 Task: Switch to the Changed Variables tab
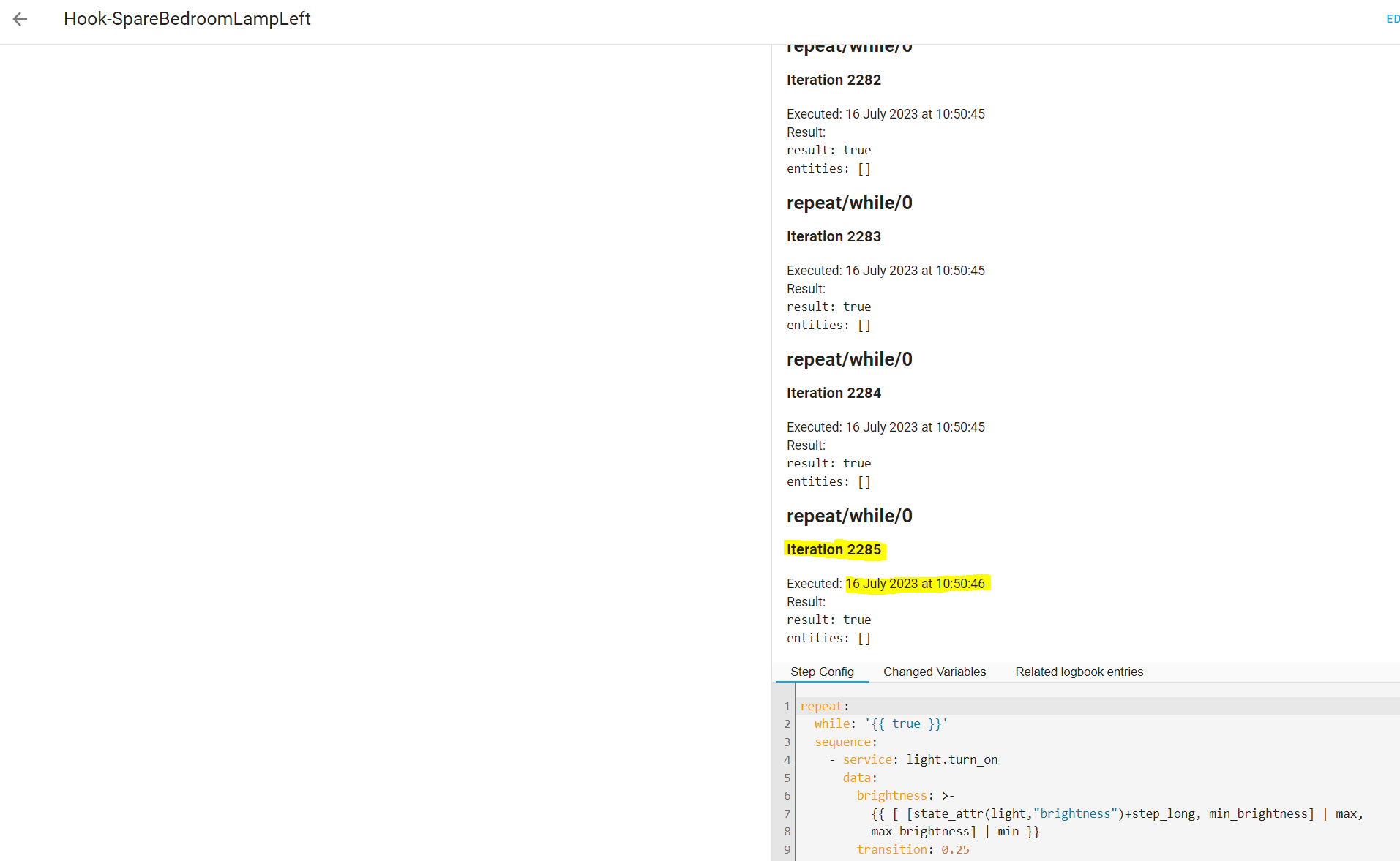point(934,672)
